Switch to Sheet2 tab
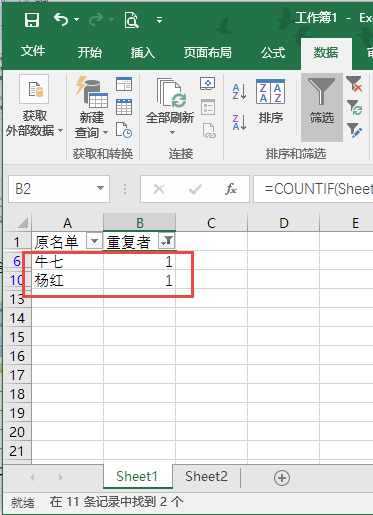This screenshot has height=515, width=373. [206, 477]
